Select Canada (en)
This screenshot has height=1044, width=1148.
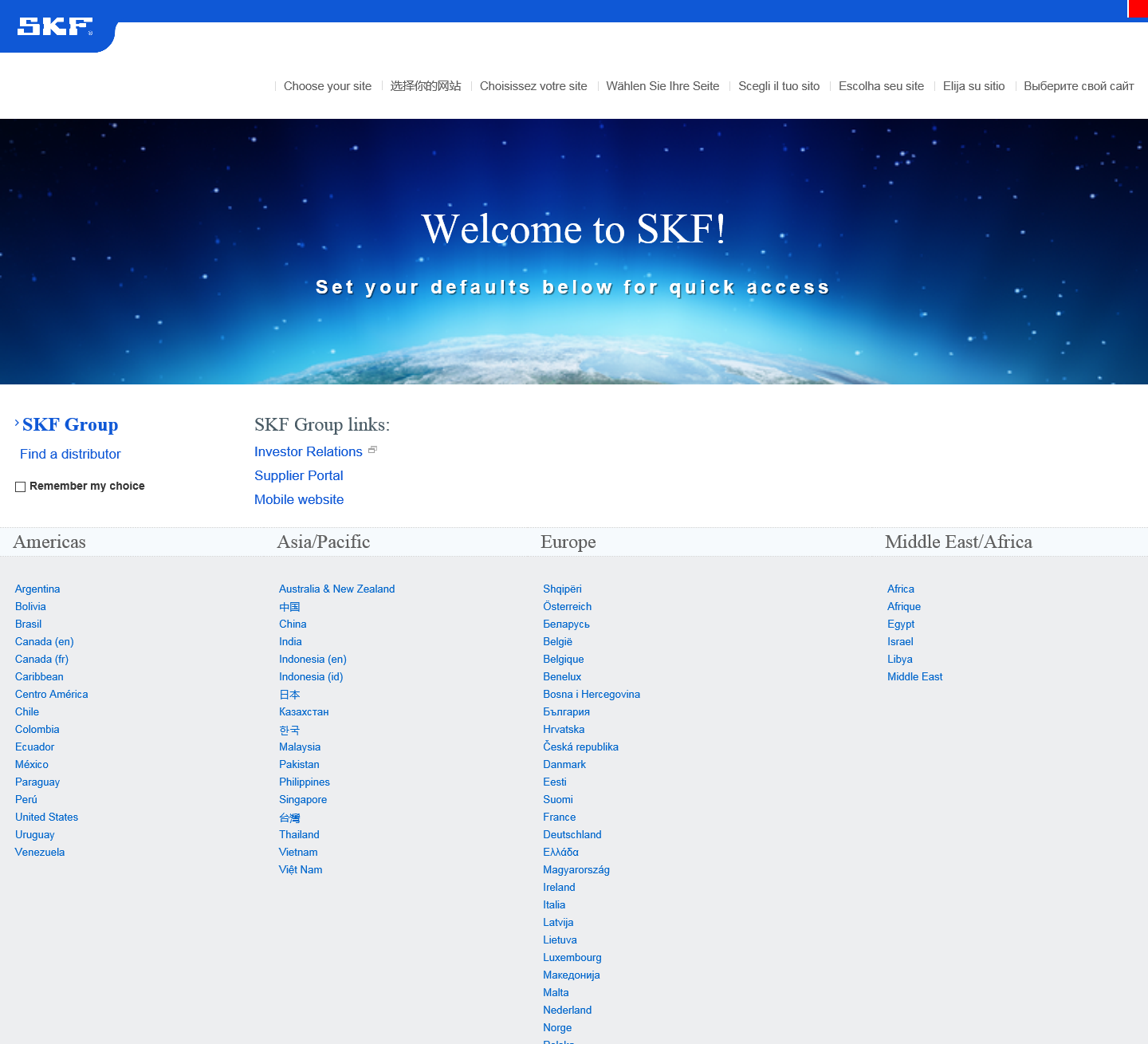pos(45,641)
